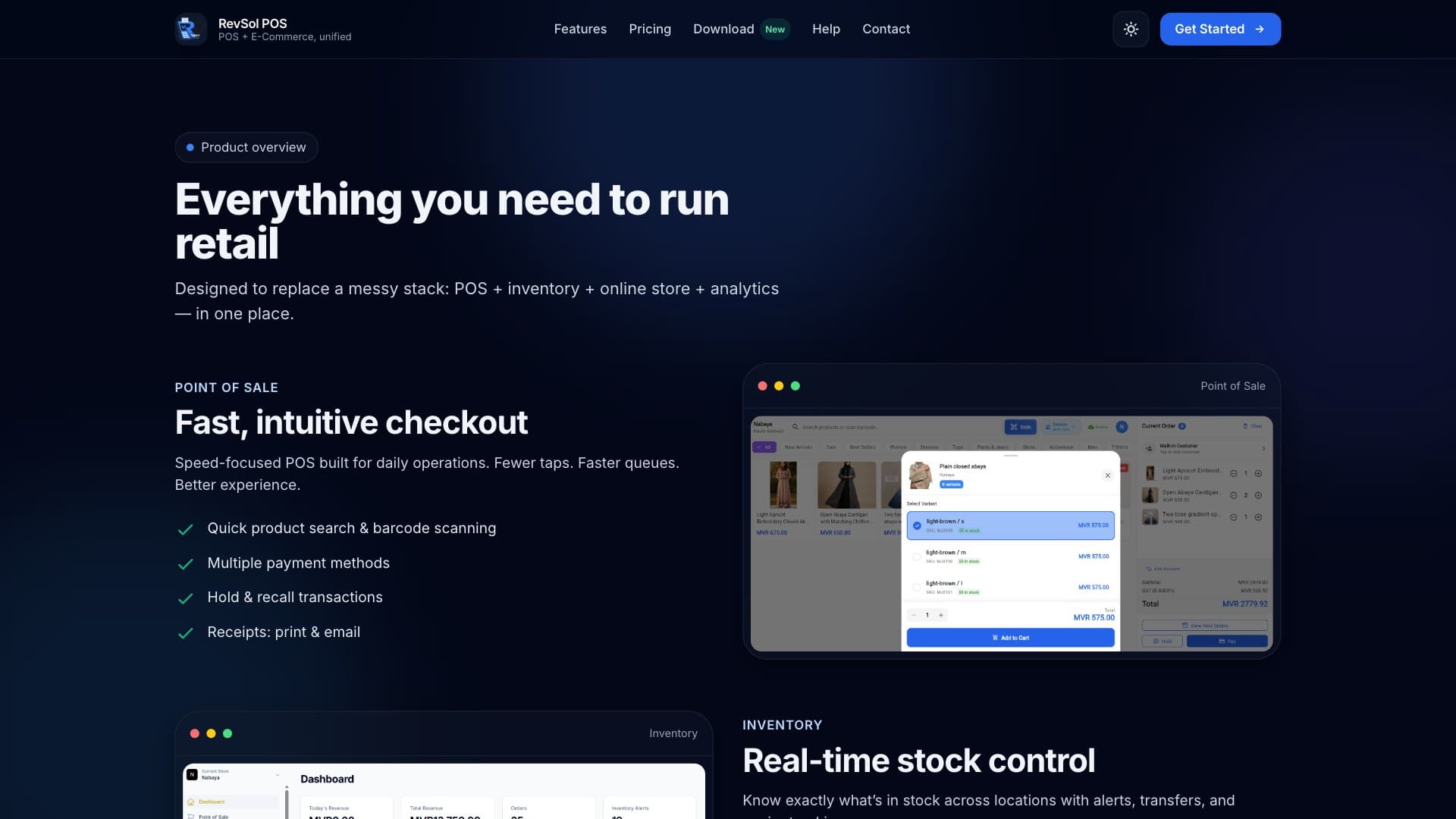Open the drawer dropdown beside Scan button
This screenshot has height=819, width=1456.
[1060, 427]
